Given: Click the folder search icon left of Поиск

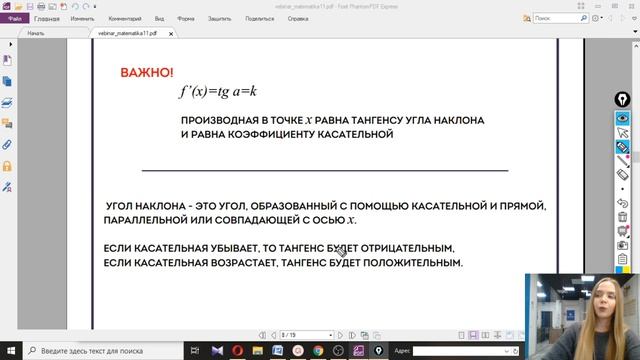Looking at the screenshot, I should pos(527,18).
